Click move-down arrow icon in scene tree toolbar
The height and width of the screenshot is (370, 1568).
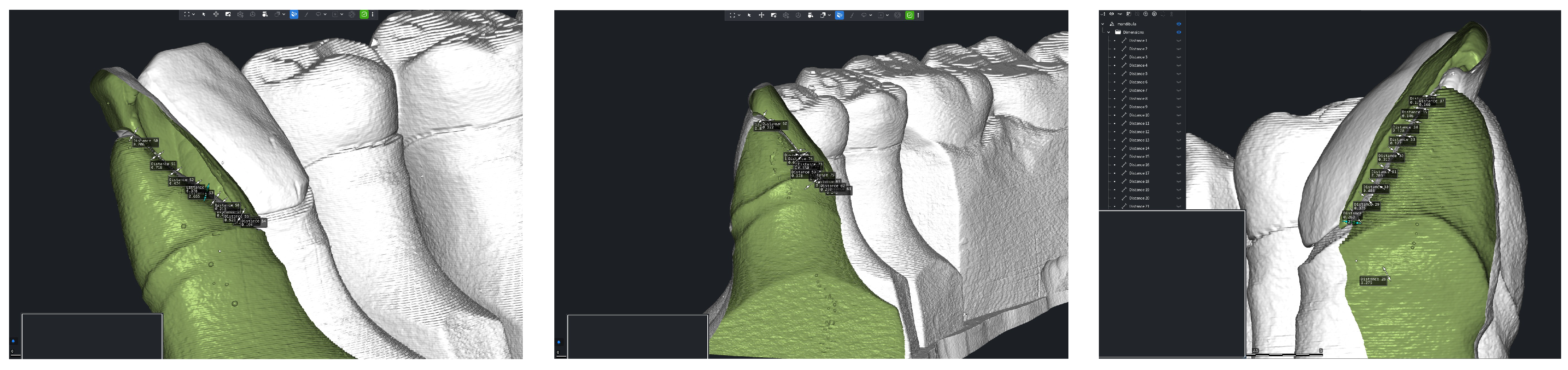pyautogui.click(x=1155, y=14)
